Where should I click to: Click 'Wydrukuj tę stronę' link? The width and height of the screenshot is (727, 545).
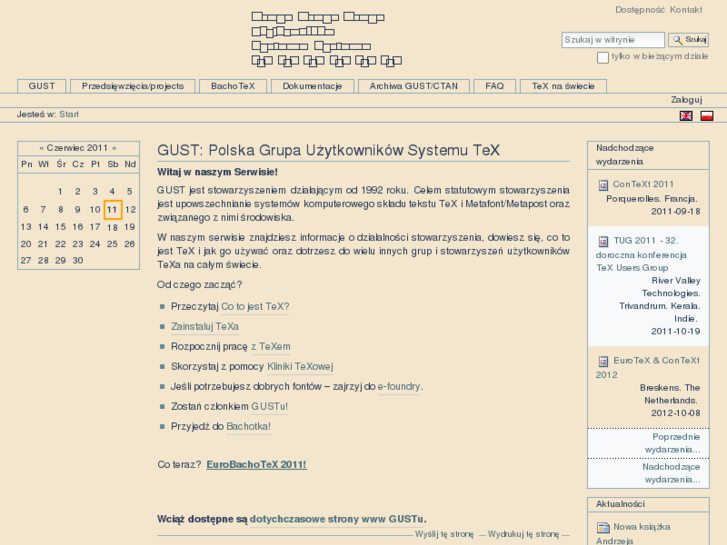tap(523, 534)
